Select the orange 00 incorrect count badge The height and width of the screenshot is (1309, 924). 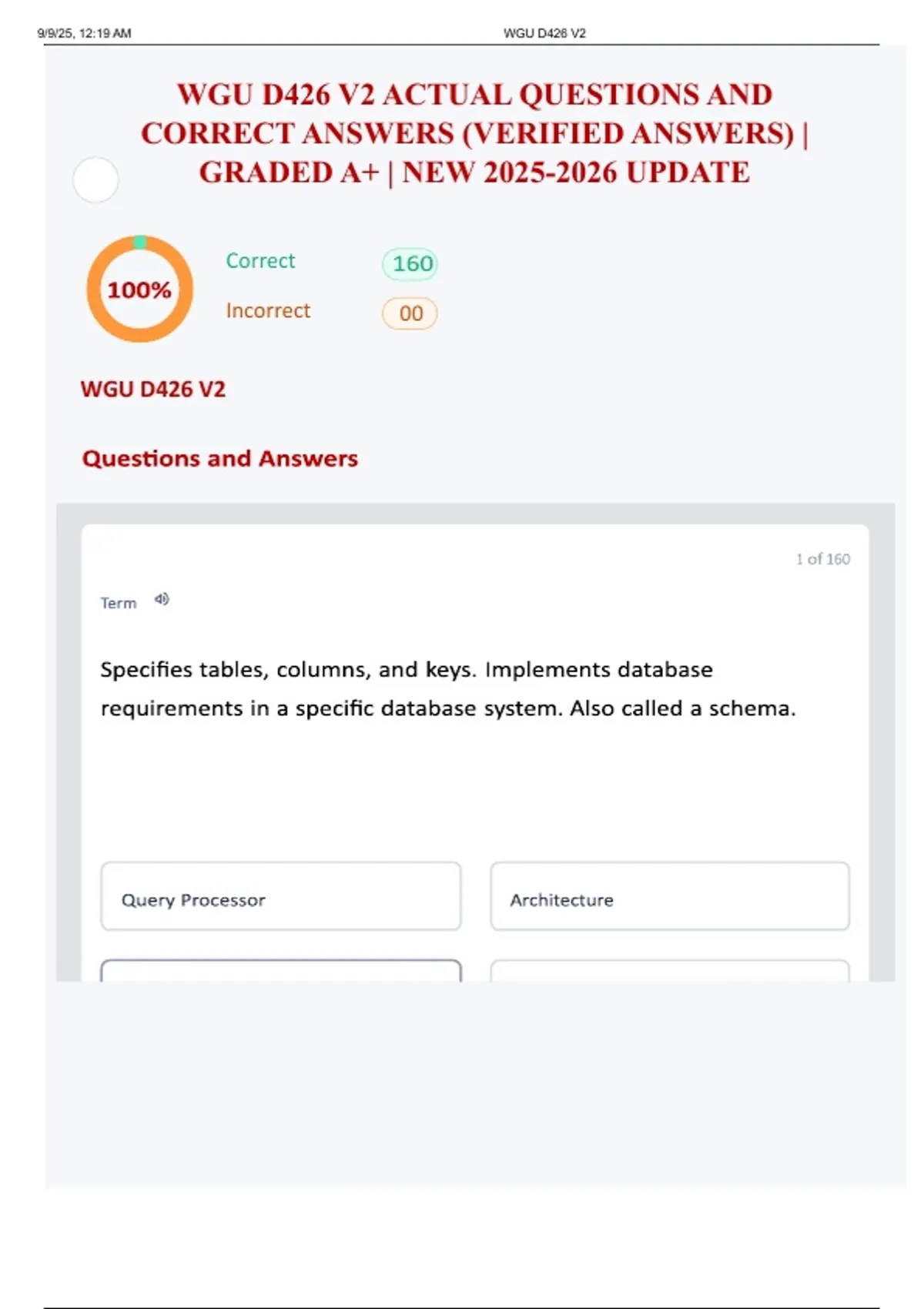[x=410, y=313]
